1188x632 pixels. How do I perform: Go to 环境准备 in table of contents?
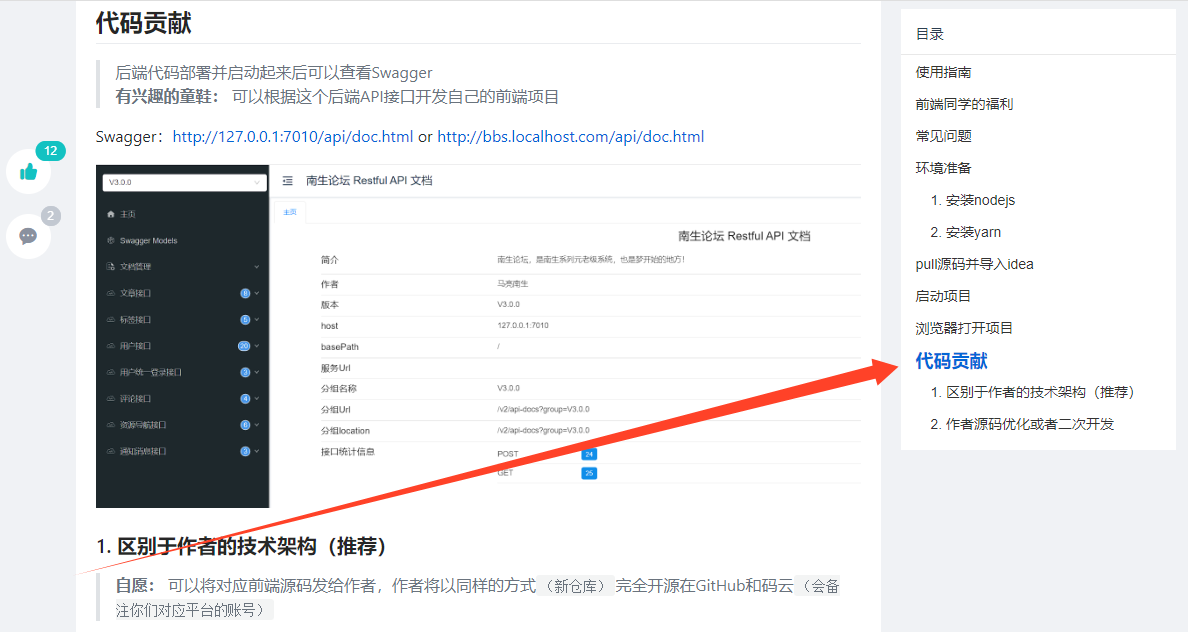click(943, 168)
